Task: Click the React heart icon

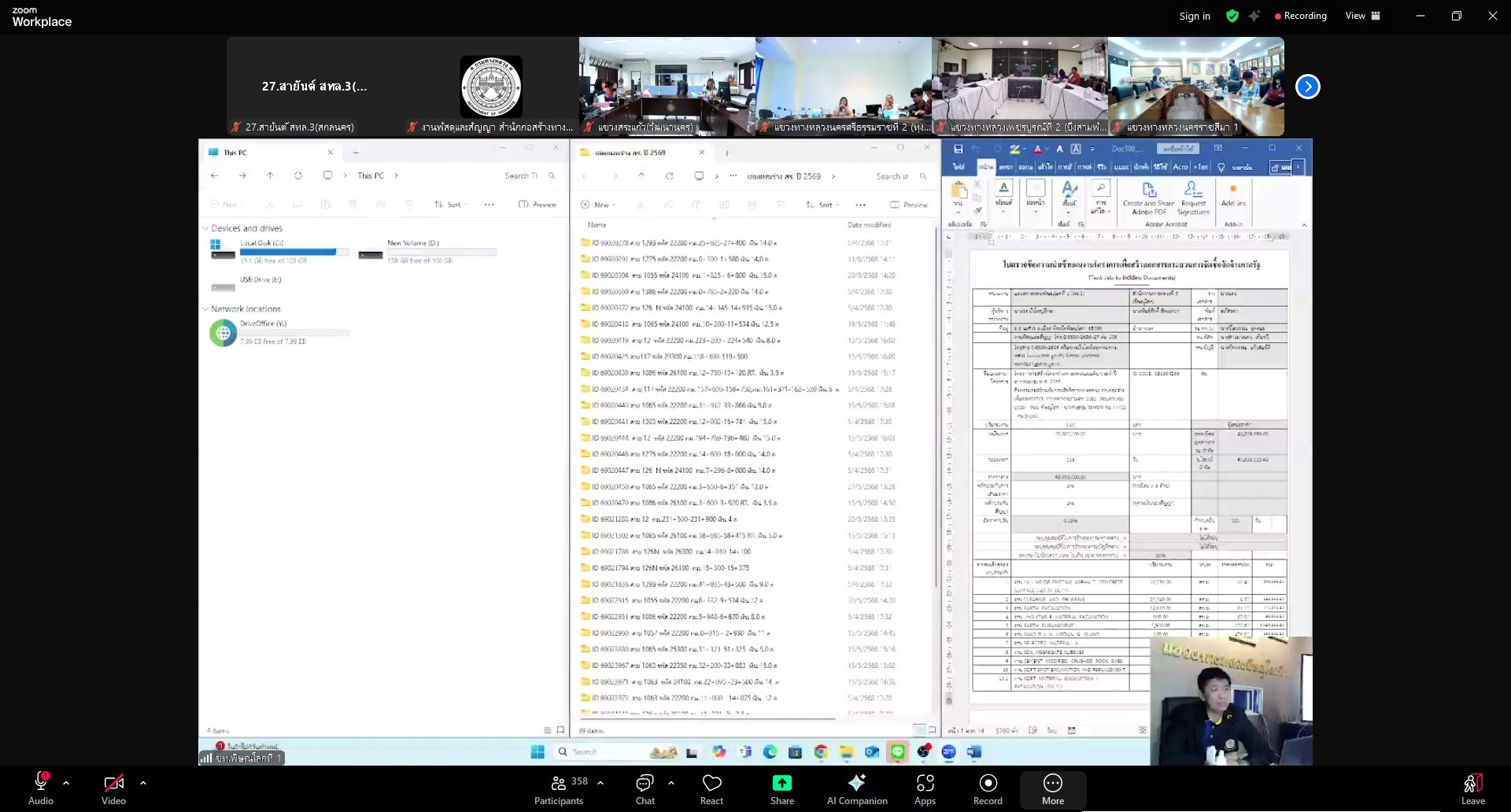Action: pos(711,784)
